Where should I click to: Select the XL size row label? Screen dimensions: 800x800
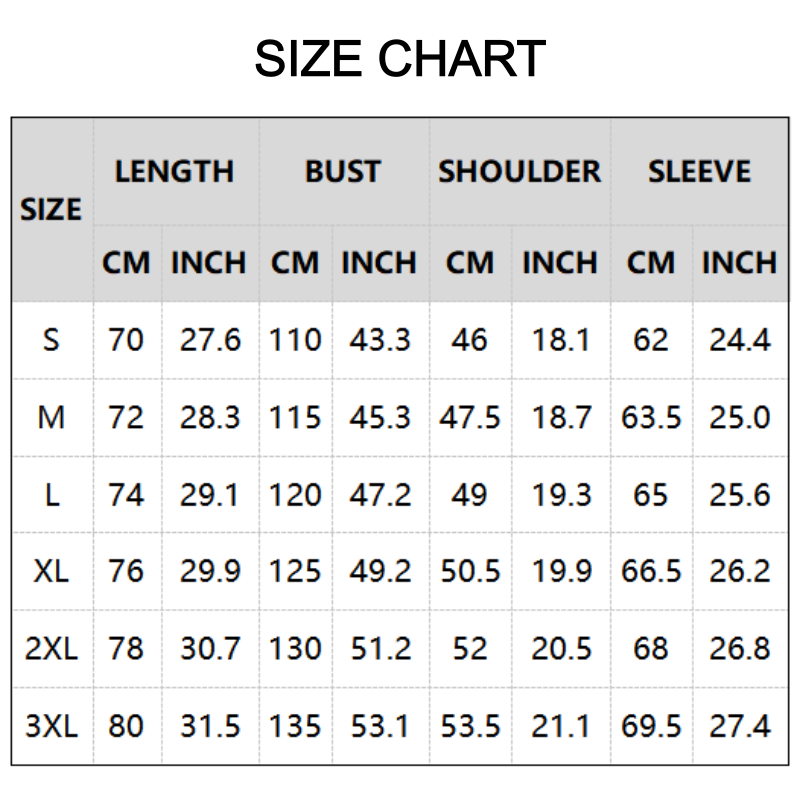[x=51, y=572]
